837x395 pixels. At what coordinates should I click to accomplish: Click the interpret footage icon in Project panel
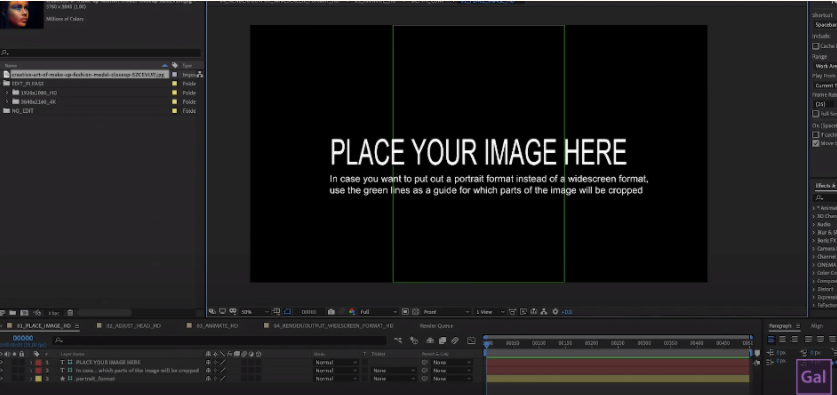click(x=3, y=313)
